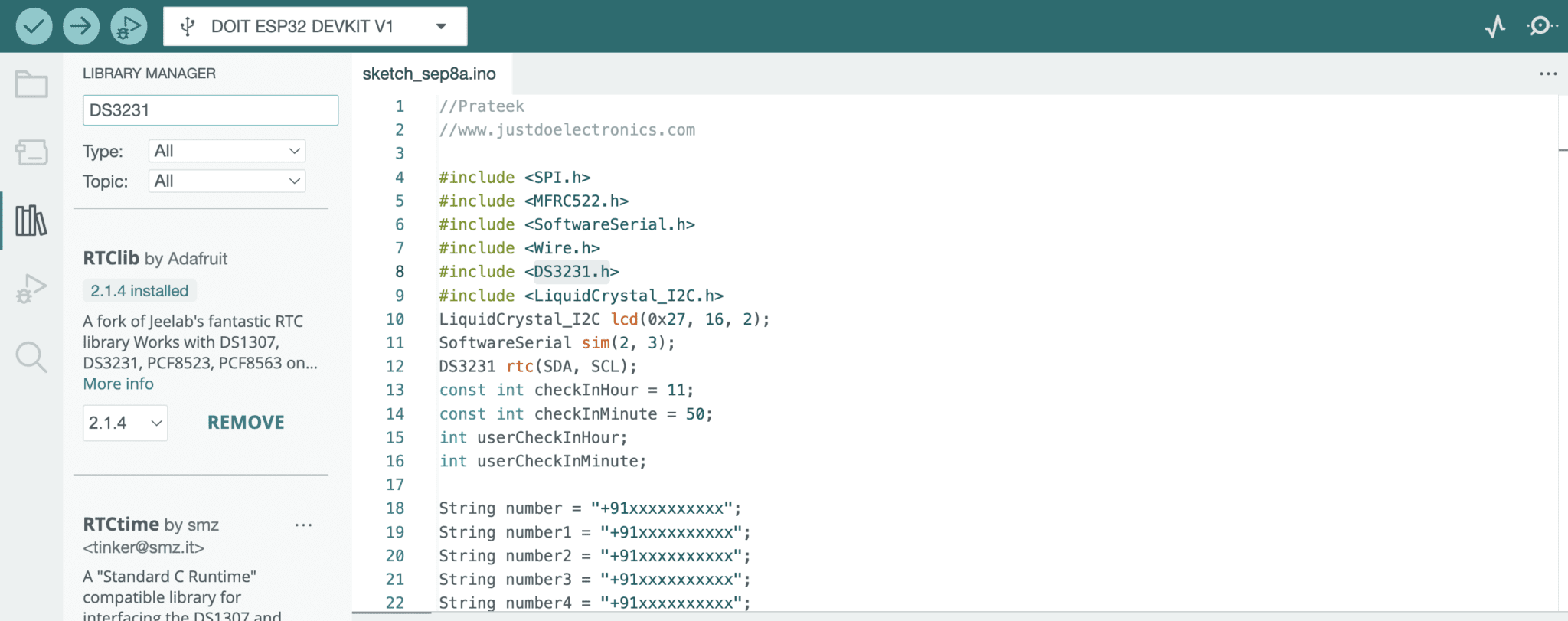The width and height of the screenshot is (1568, 621).
Task: Open More info link for RTClib
Action: pyautogui.click(x=118, y=384)
